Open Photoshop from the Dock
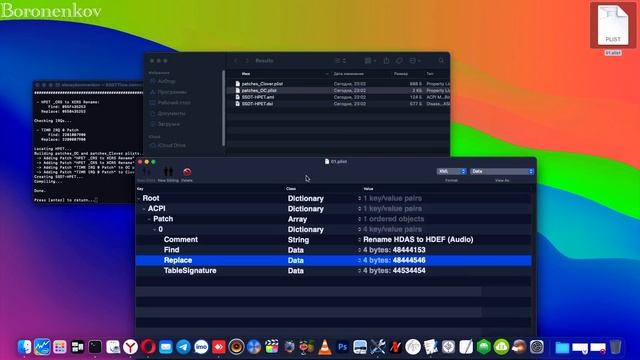640x360 pixels. click(342, 347)
